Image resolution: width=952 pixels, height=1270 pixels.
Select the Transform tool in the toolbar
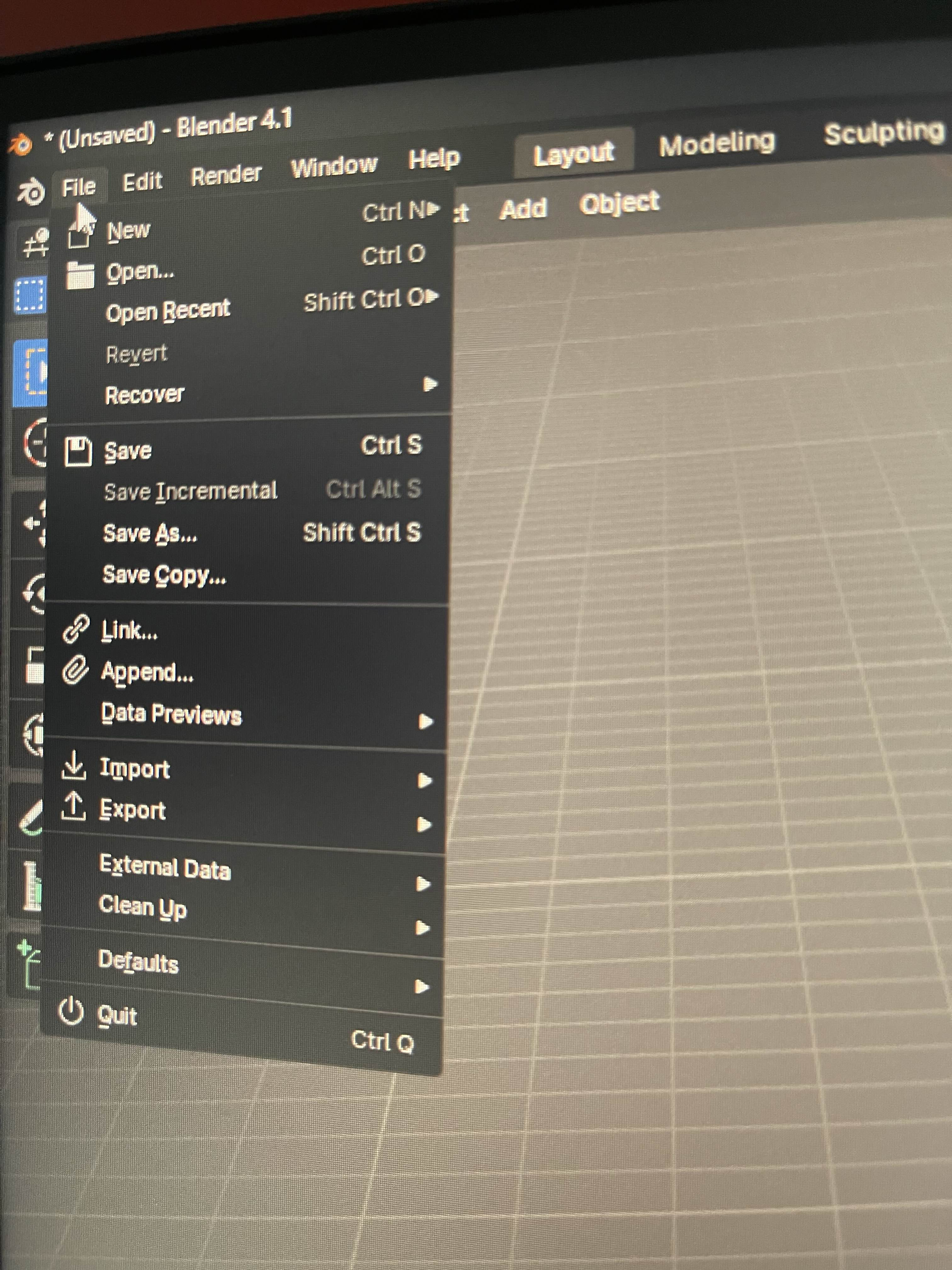[33, 735]
